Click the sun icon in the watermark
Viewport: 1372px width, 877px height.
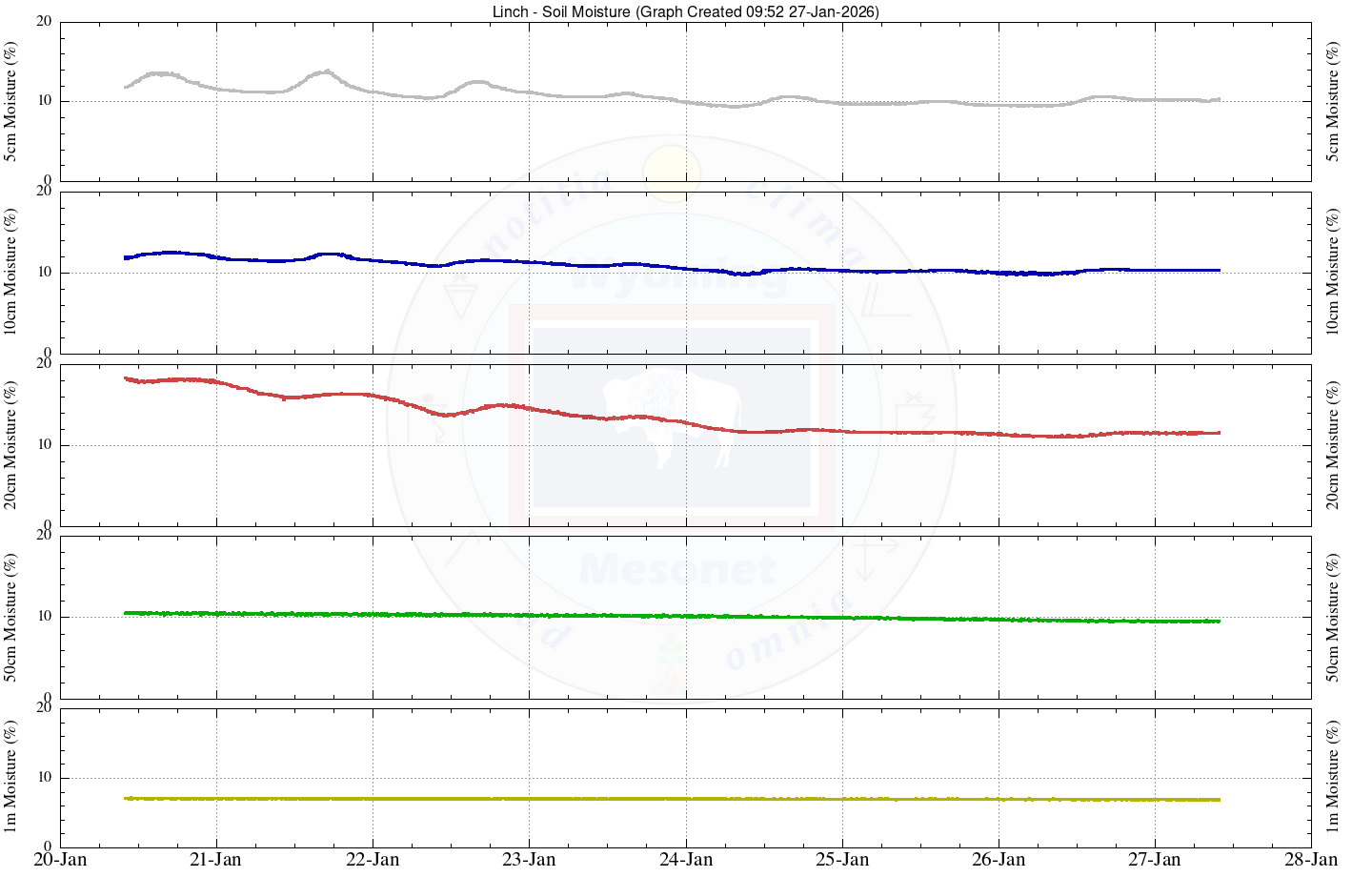coord(672,173)
